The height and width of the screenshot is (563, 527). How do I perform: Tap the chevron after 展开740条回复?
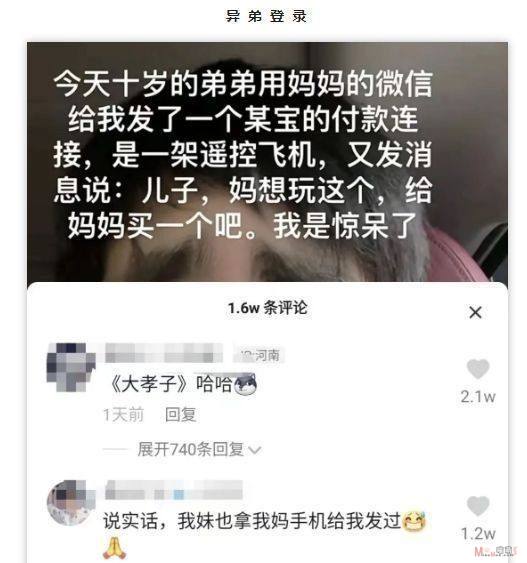[x=255, y=450]
